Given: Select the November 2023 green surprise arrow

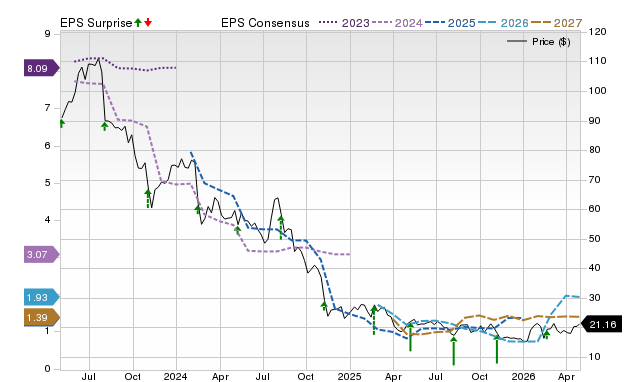Looking at the screenshot, I should pos(148,198).
